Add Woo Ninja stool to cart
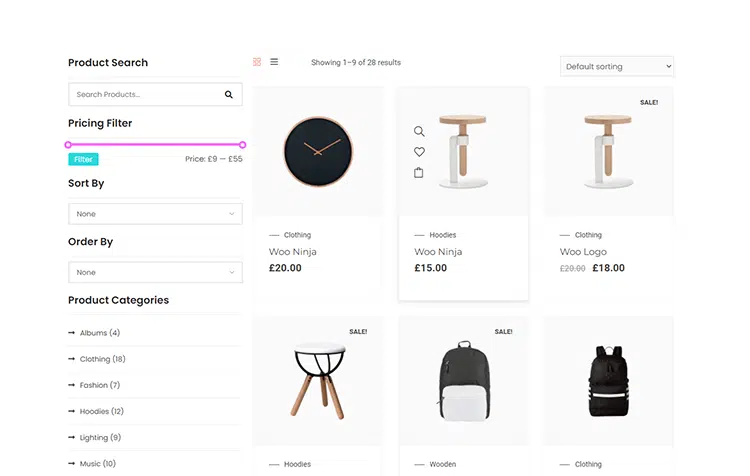The width and height of the screenshot is (750, 476). point(419,173)
